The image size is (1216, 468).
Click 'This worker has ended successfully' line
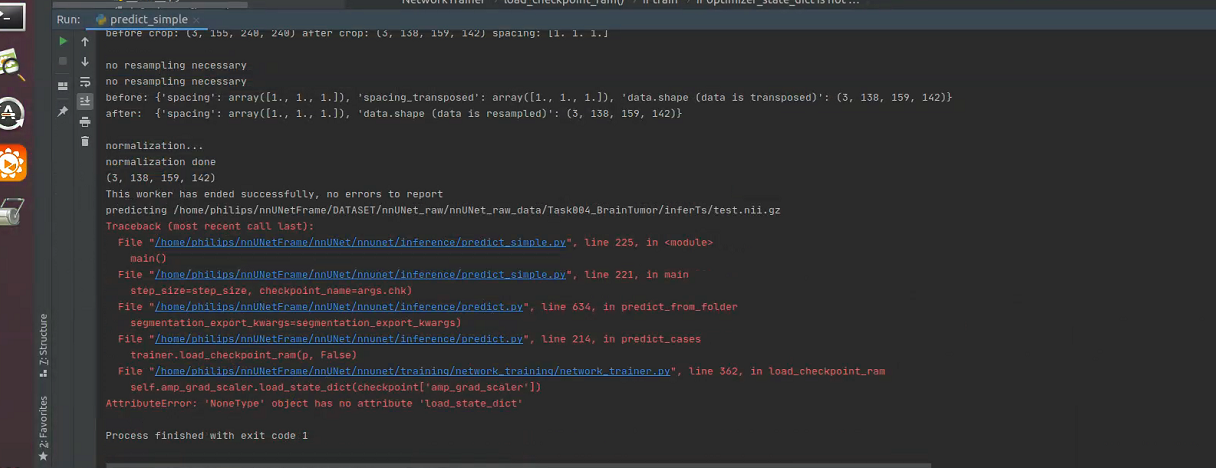(x=274, y=194)
